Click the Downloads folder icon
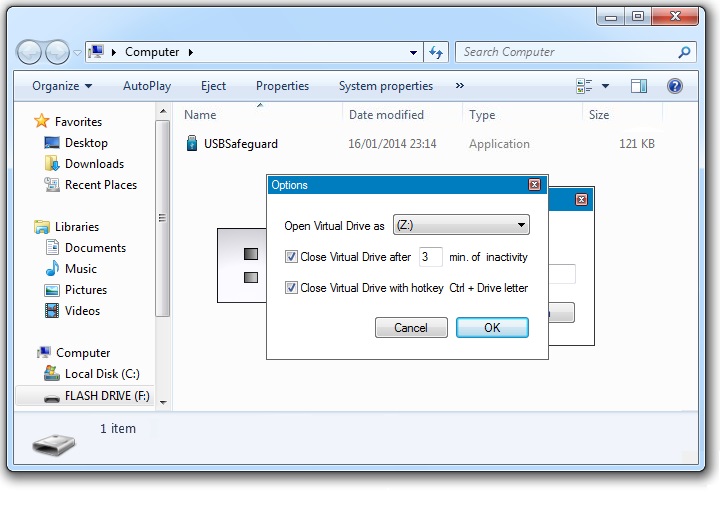The width and height of the screenshot is (720, 510). (52, 163)
